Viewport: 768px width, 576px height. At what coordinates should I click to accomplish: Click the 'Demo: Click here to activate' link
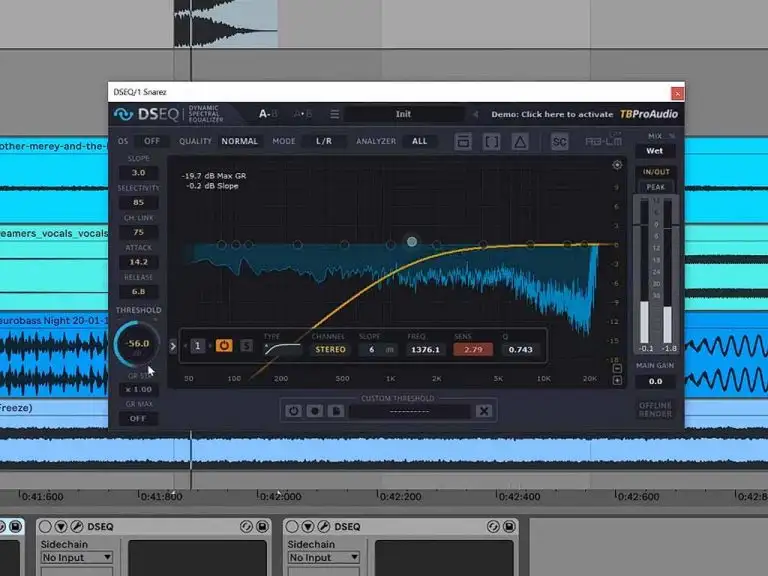click(552, 114)
